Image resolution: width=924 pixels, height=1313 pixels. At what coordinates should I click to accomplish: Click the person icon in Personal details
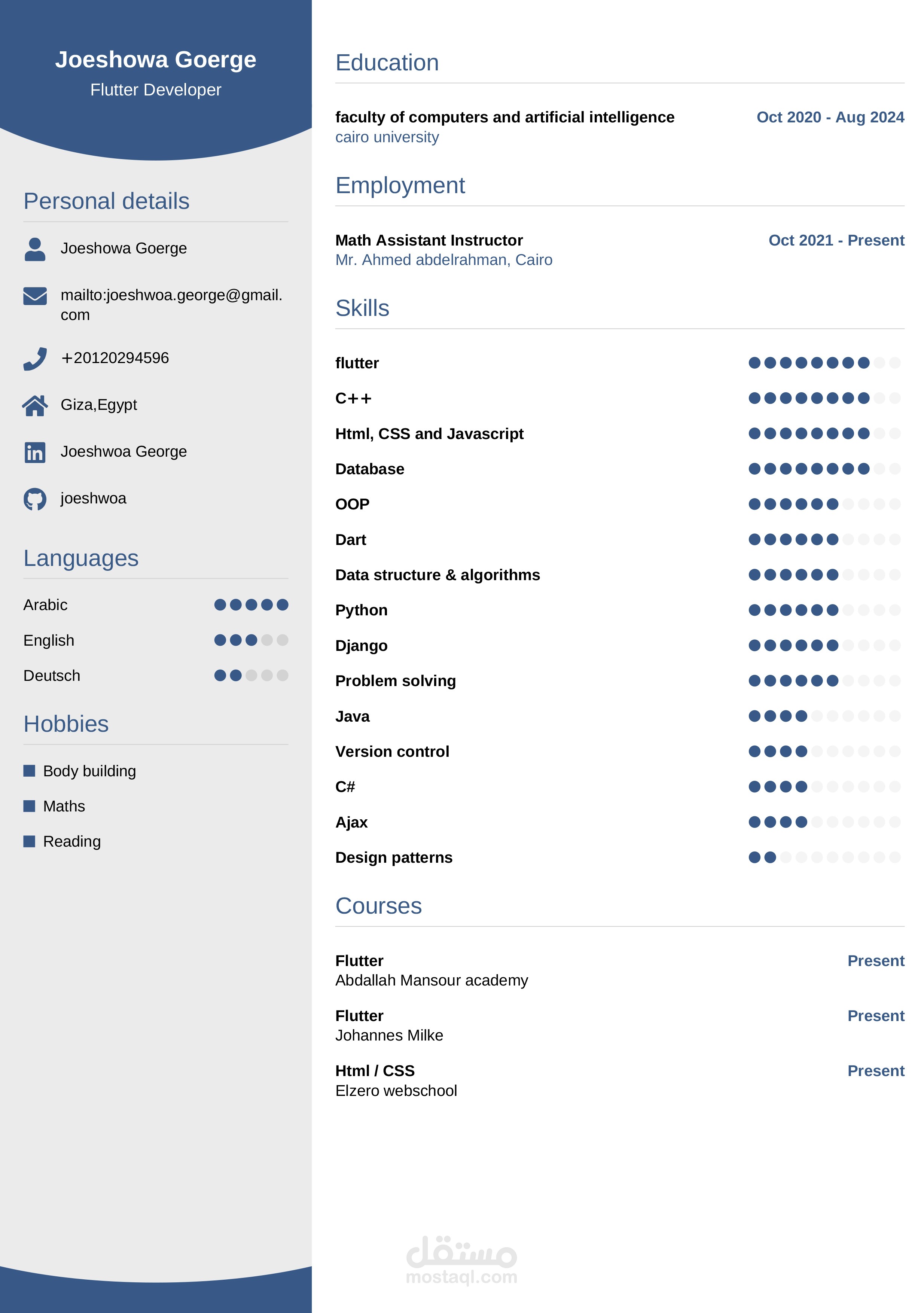coord(35,249)
